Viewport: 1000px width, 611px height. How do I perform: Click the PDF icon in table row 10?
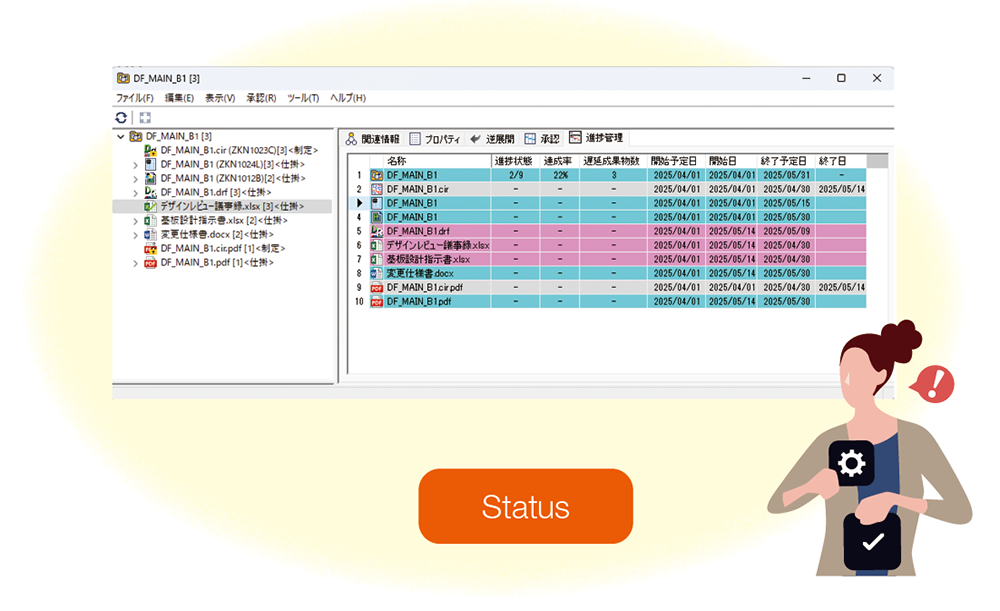pos(377,301)
